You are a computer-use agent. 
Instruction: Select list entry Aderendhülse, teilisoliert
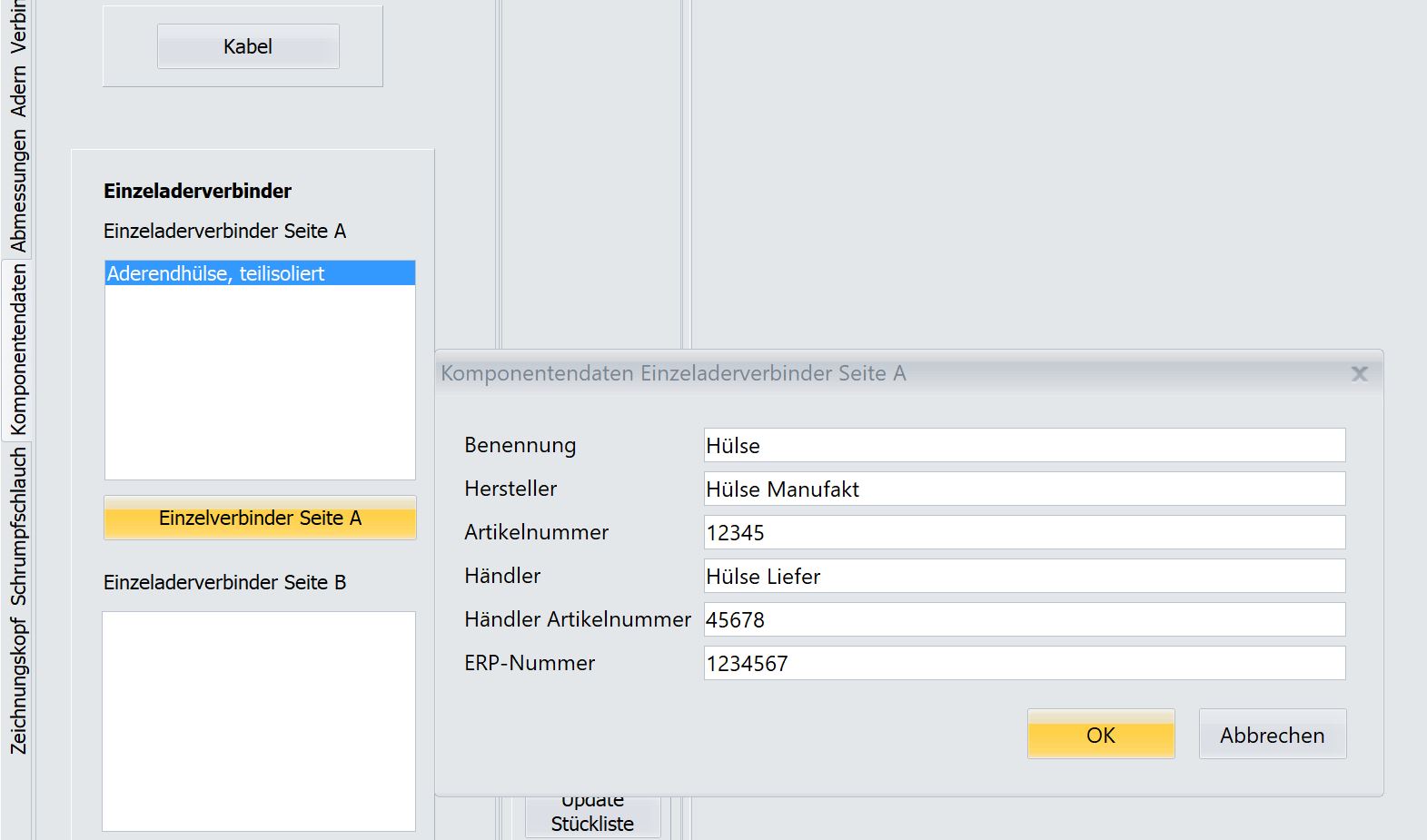point(260,273)
